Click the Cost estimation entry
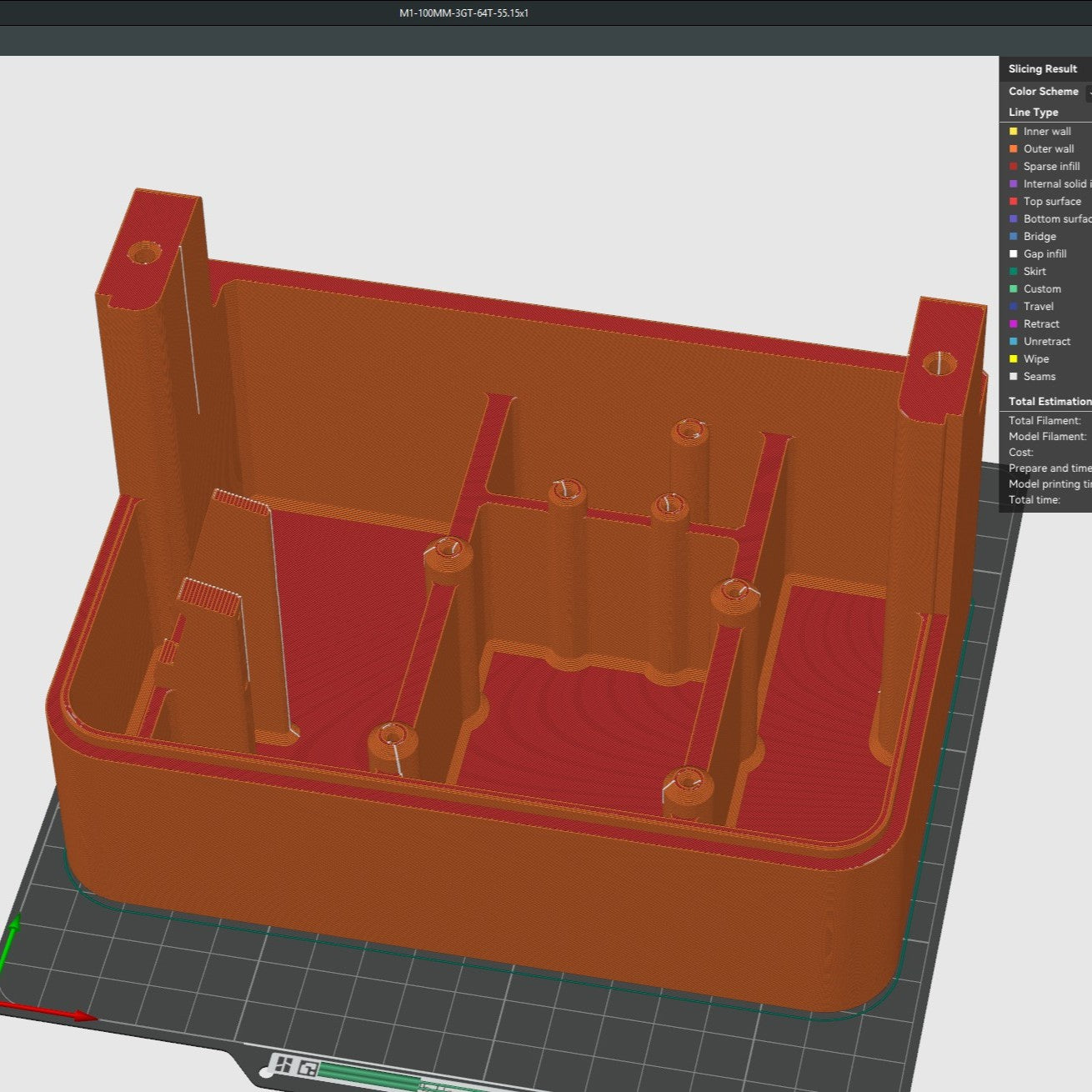 pyautogui.click(x=1020, y=452)
